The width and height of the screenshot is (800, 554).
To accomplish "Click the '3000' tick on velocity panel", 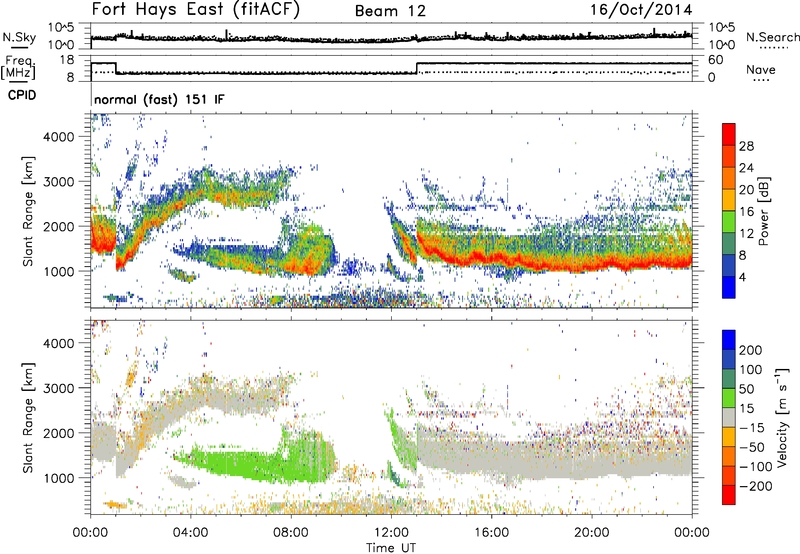I will [x=58, y=388].
